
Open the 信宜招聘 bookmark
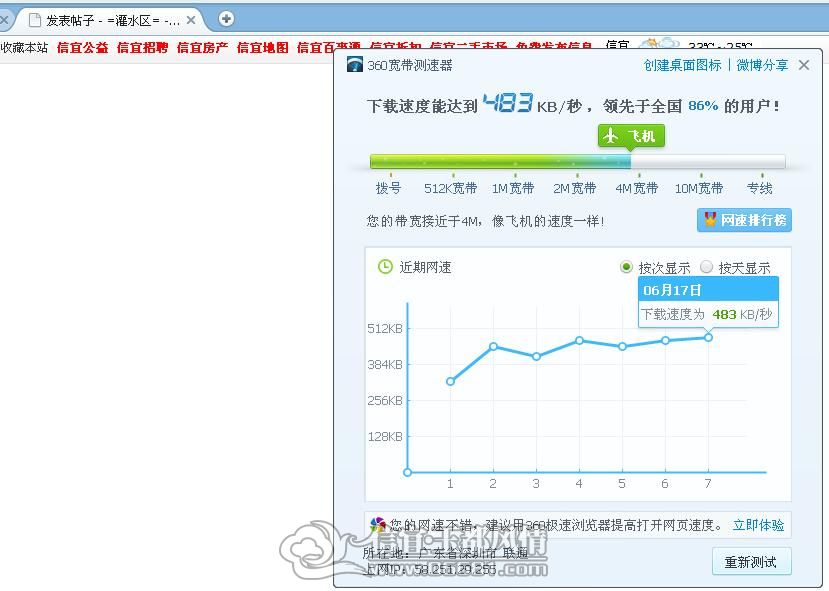pos(142,48)
